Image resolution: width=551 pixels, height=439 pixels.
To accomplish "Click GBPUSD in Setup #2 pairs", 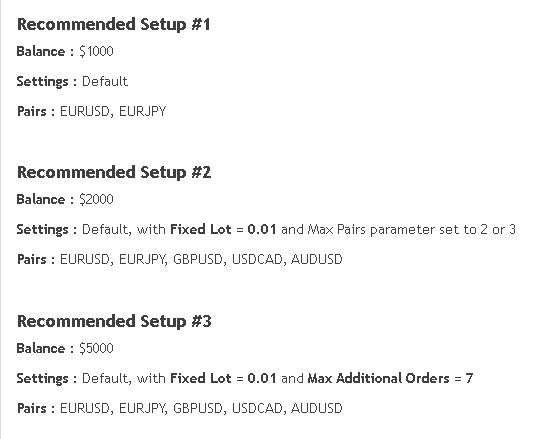I will click(x=198, y=259).
